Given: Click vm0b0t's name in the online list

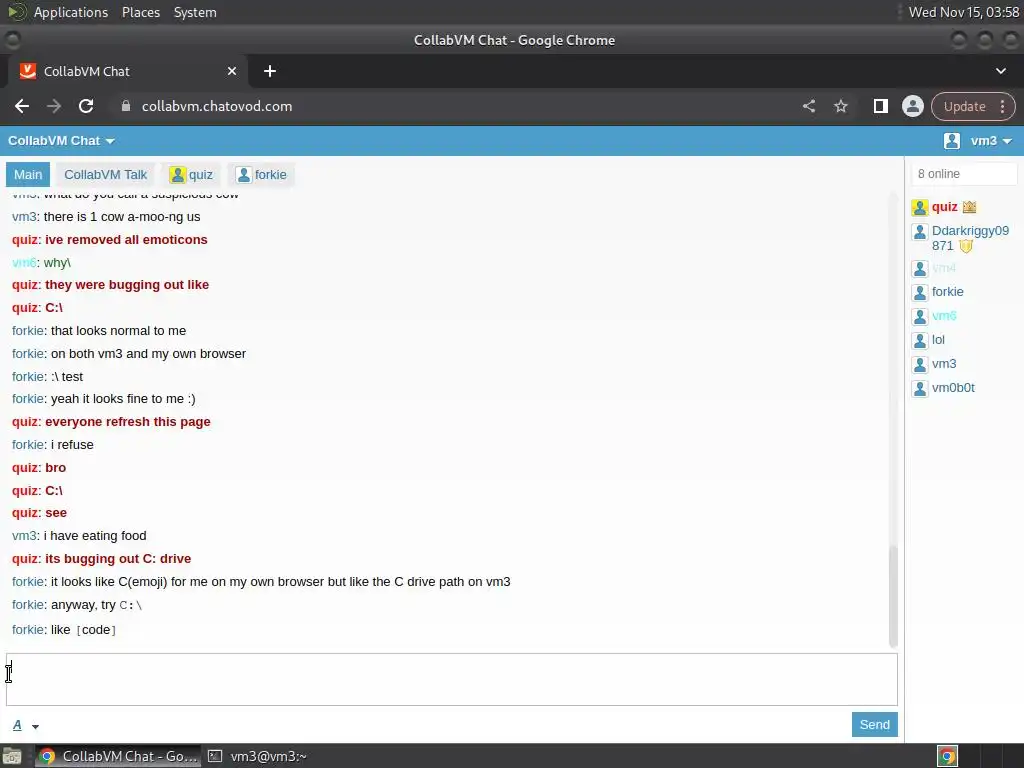Looking at the screenshot, I should pos(953,388).
